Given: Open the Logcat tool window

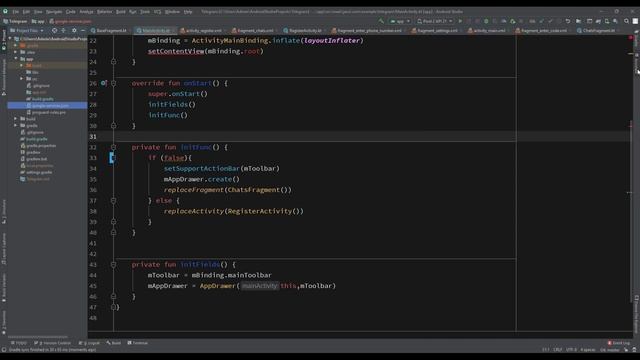Looking at the screenshot, I should coord(89,343).
